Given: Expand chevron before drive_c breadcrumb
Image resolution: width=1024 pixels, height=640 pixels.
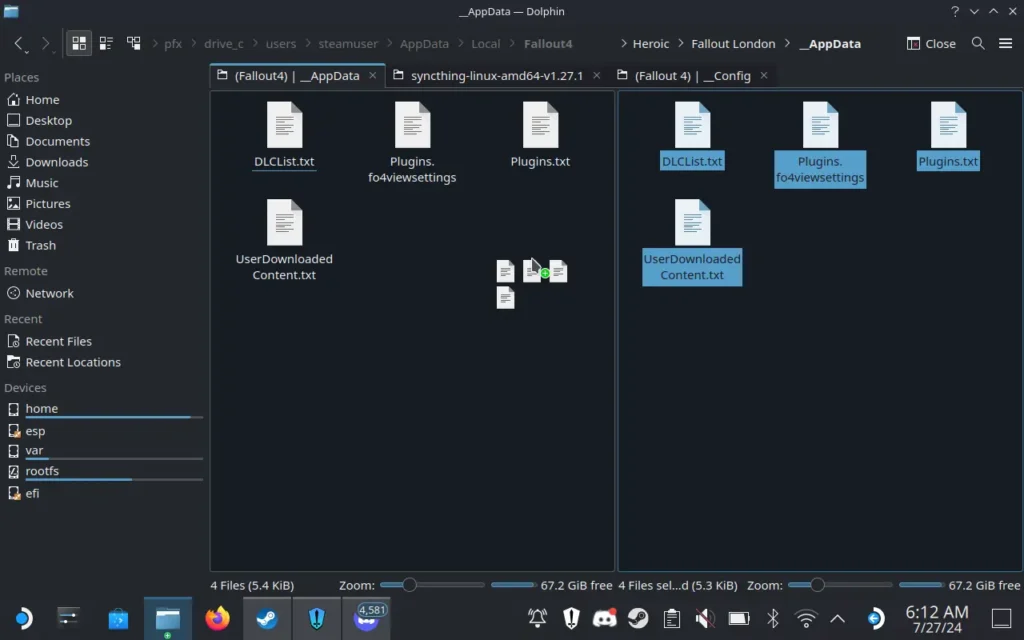Looking at the screenshot, I should coord(194,44).
